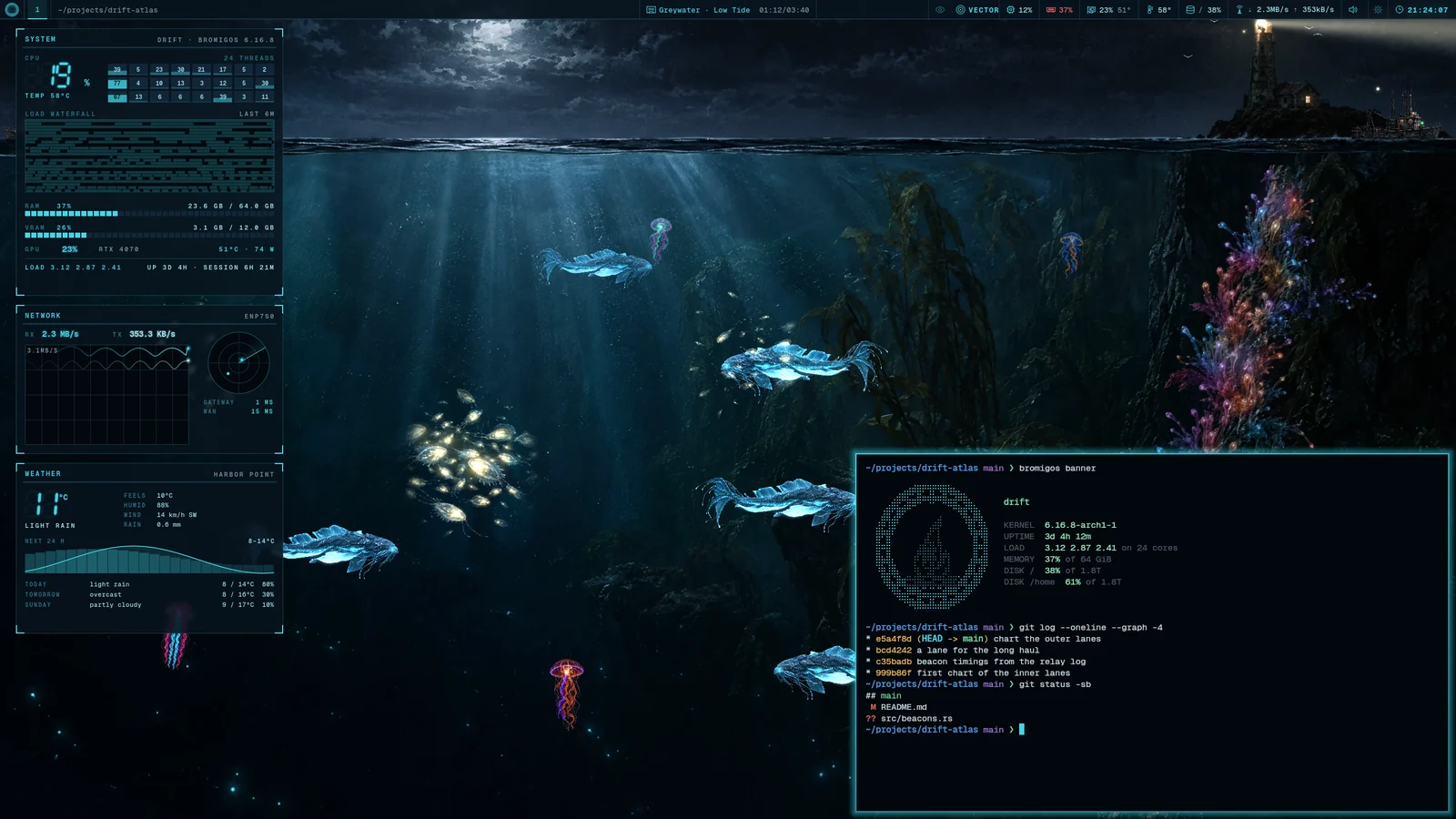The width and height of the screenshot is (1456, 819).
Task: Click the large CPU percentage digits
Action: click(61, 75)
